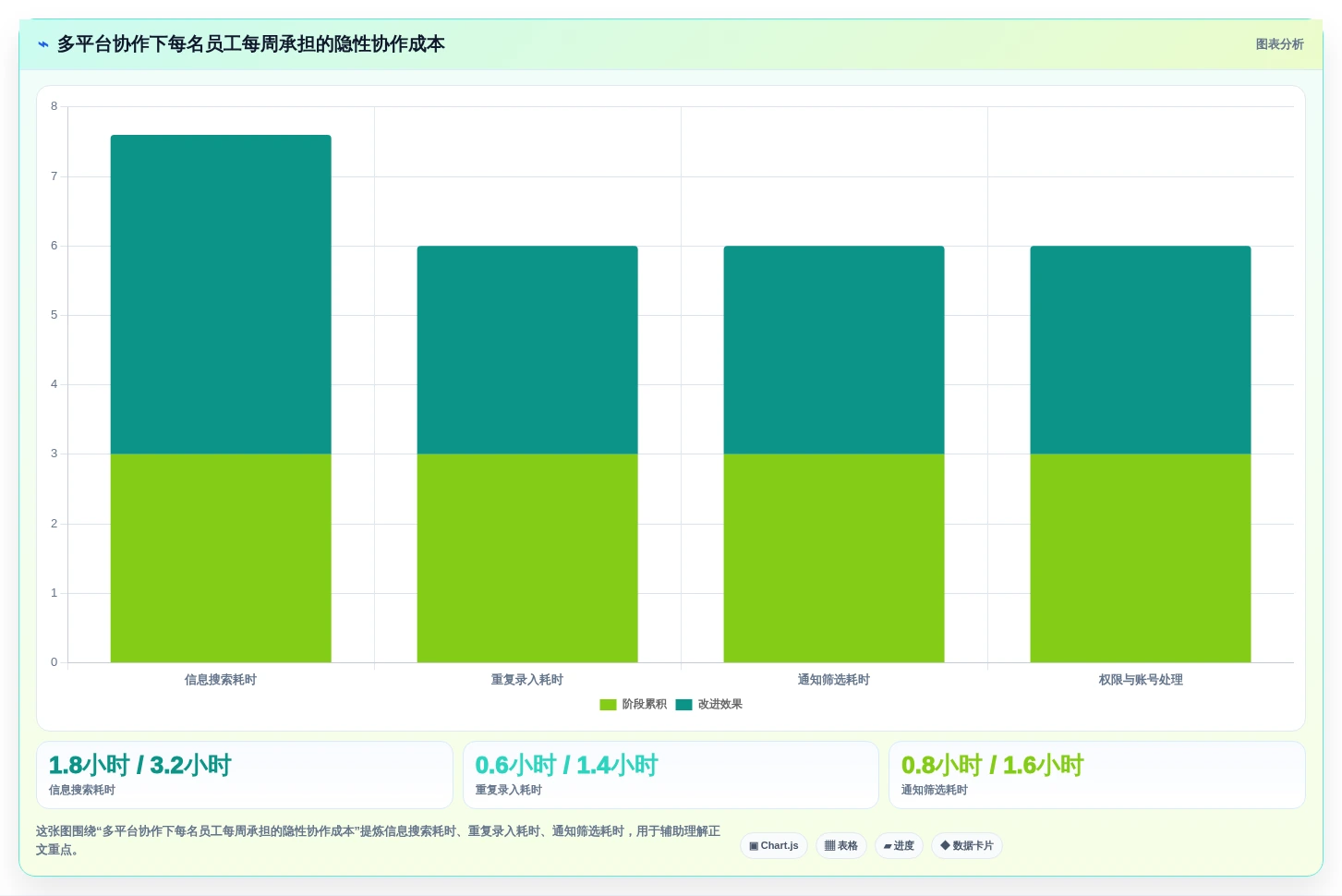Toggle the 阶段累积 legend swatch
1342x896 pixels.
(608, 705)
